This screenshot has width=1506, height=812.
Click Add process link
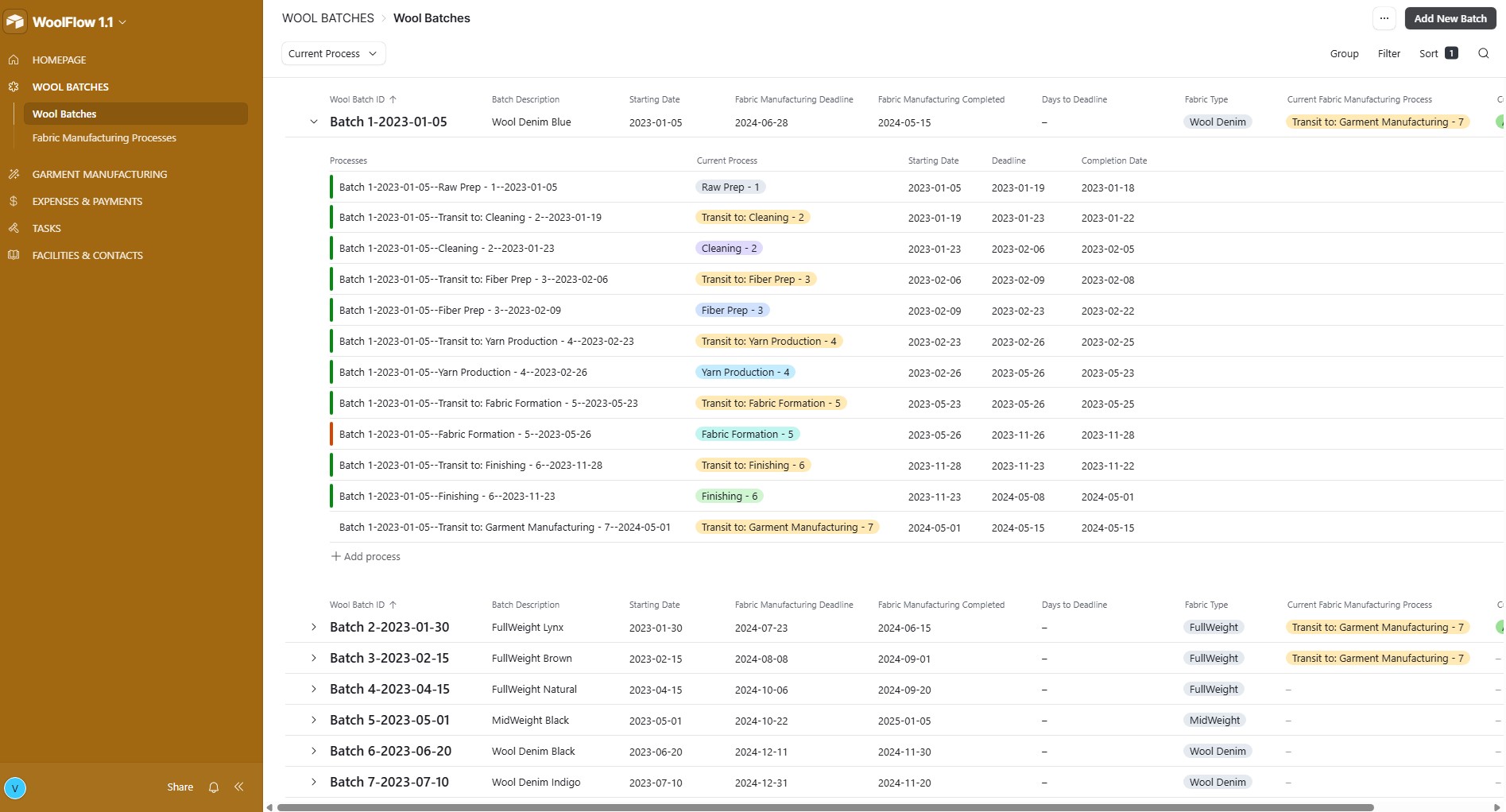click(x=366, y=556)
